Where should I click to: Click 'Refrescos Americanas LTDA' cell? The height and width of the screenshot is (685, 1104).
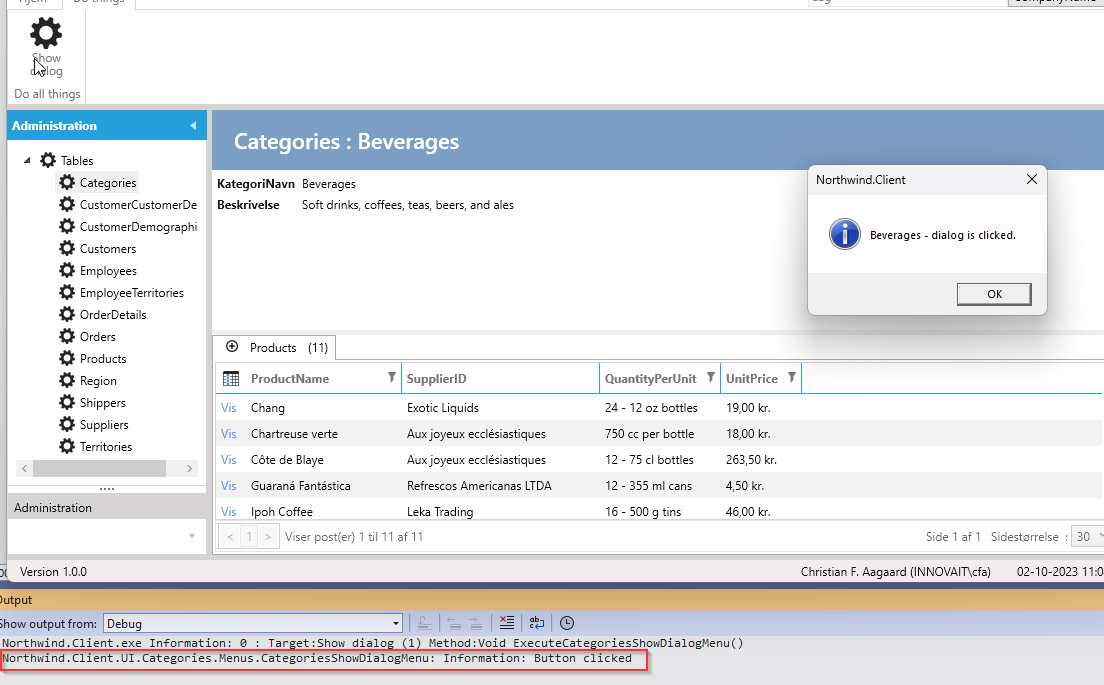point(479,486)
